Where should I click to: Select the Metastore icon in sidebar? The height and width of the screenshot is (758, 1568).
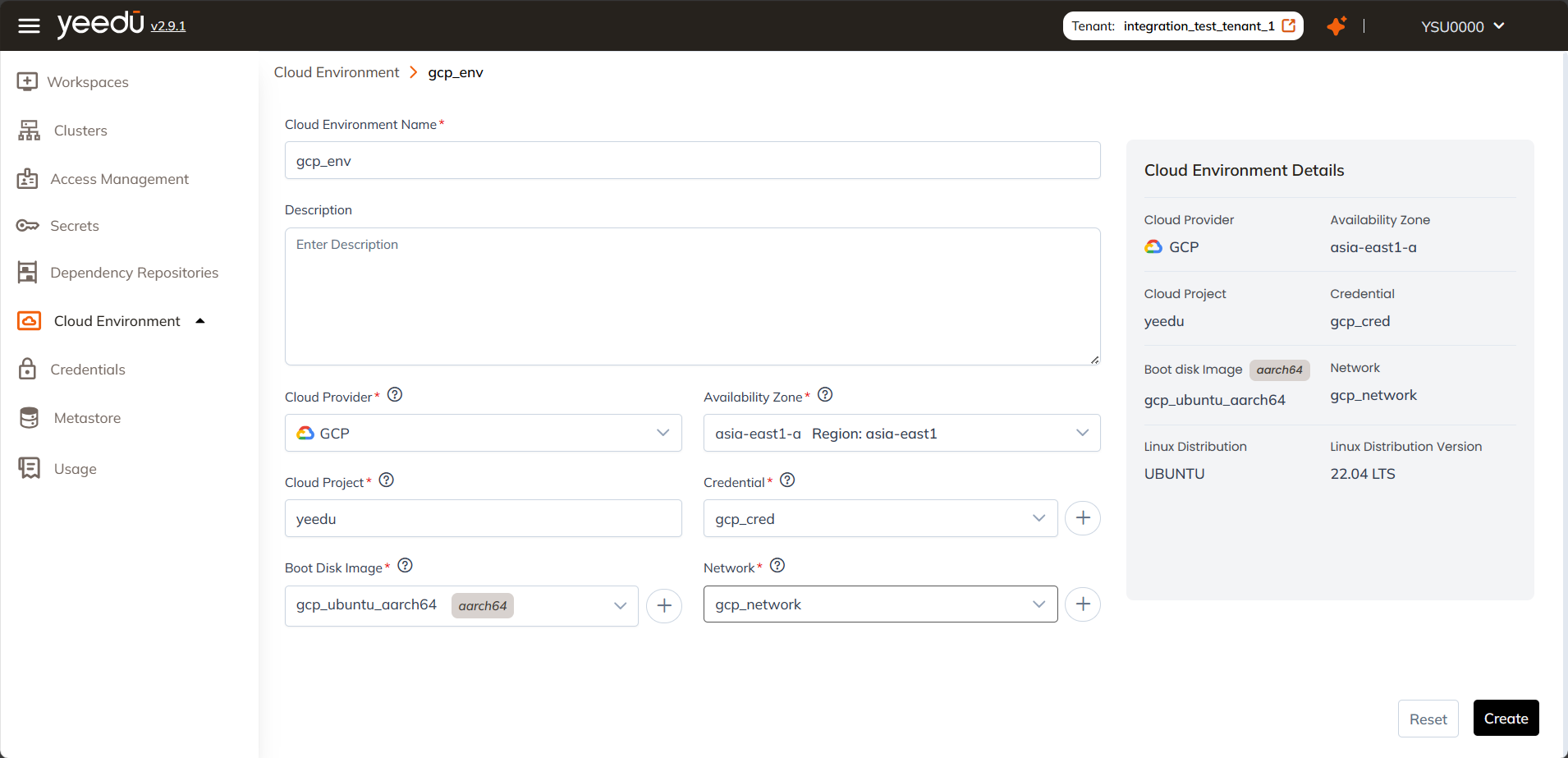(x=29, y=417)
